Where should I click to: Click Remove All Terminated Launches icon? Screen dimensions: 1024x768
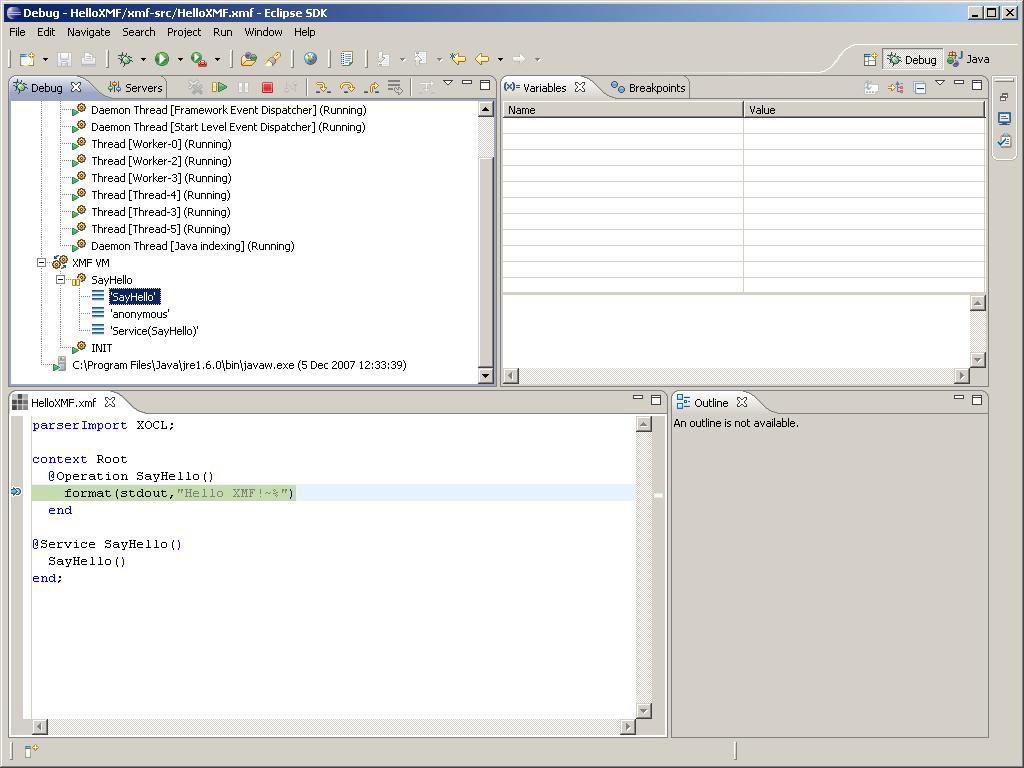click(x=195, y=87)
